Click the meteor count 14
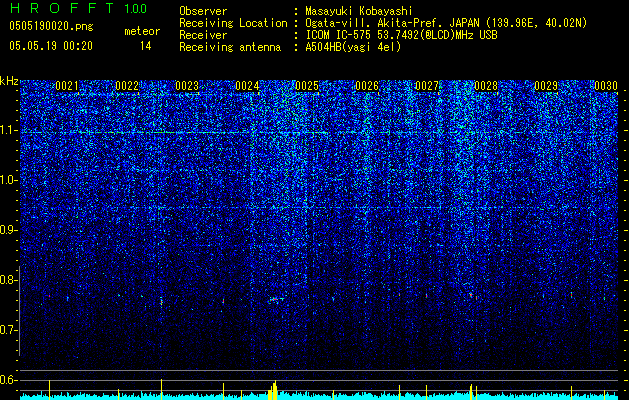 coord(146,46)
